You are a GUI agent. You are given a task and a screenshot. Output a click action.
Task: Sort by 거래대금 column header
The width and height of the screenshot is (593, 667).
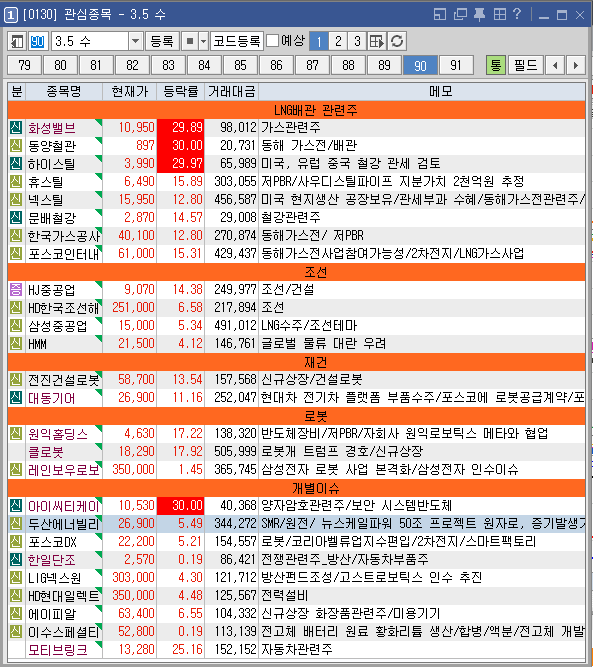[231, 91]
